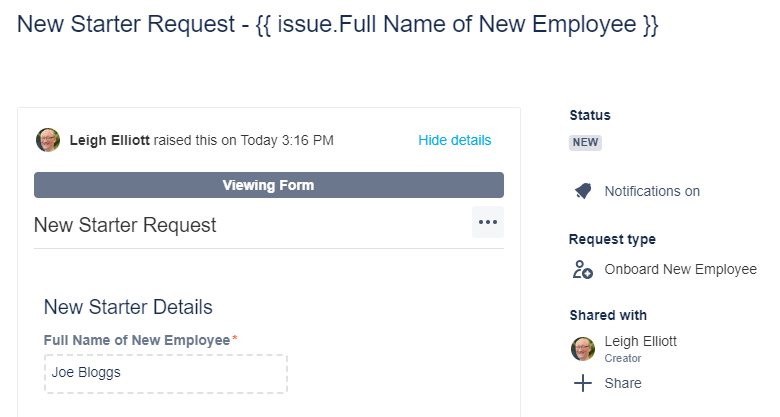Click the Leigh Elliott name under Shared with
This screenshot has height=417, width=780.
[x=640, y=341]
